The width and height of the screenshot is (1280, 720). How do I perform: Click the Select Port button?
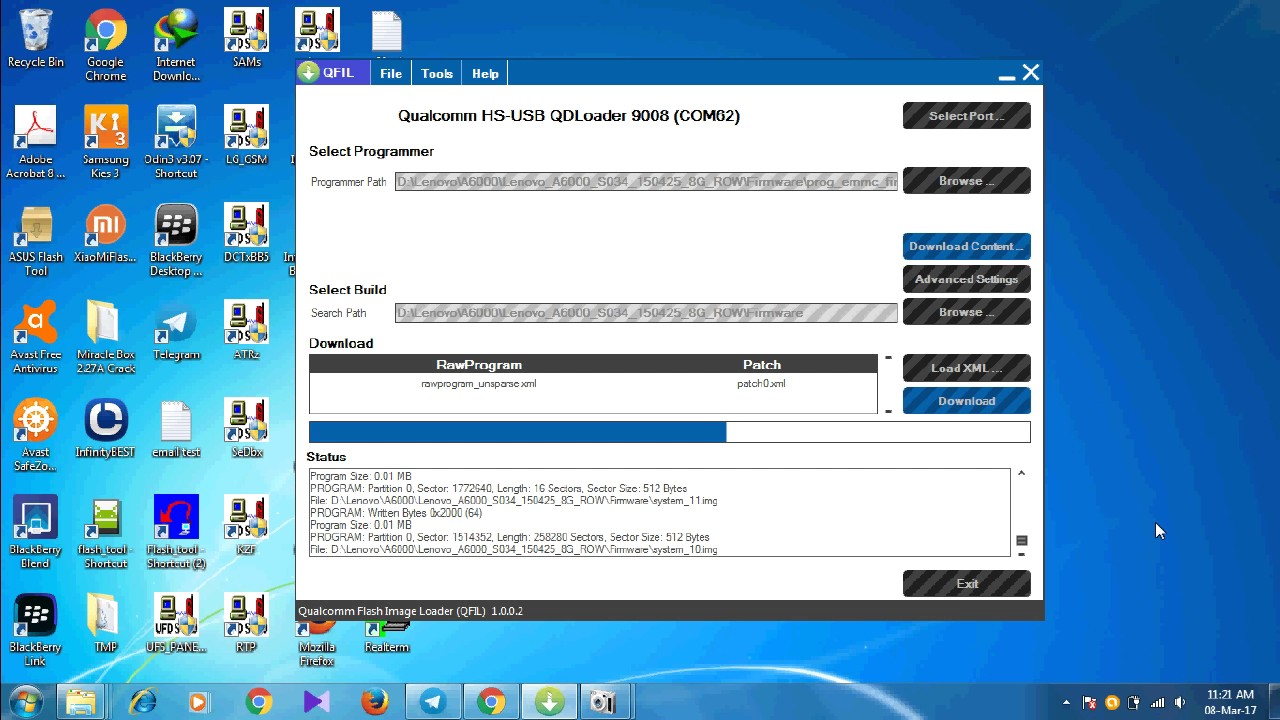tap(966, 116)
